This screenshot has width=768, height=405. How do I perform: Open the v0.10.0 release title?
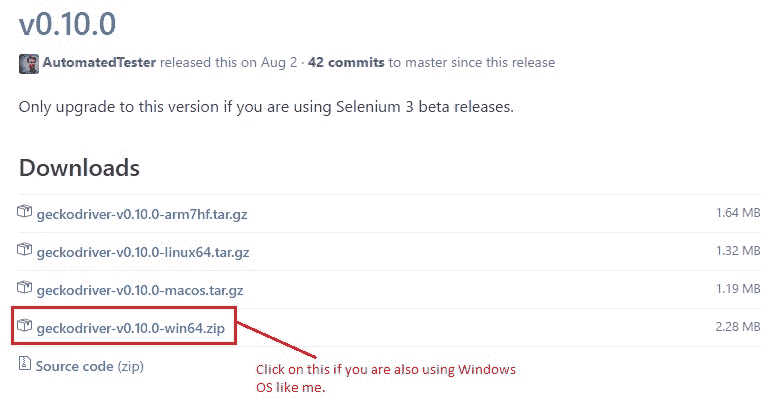(68, 24)
